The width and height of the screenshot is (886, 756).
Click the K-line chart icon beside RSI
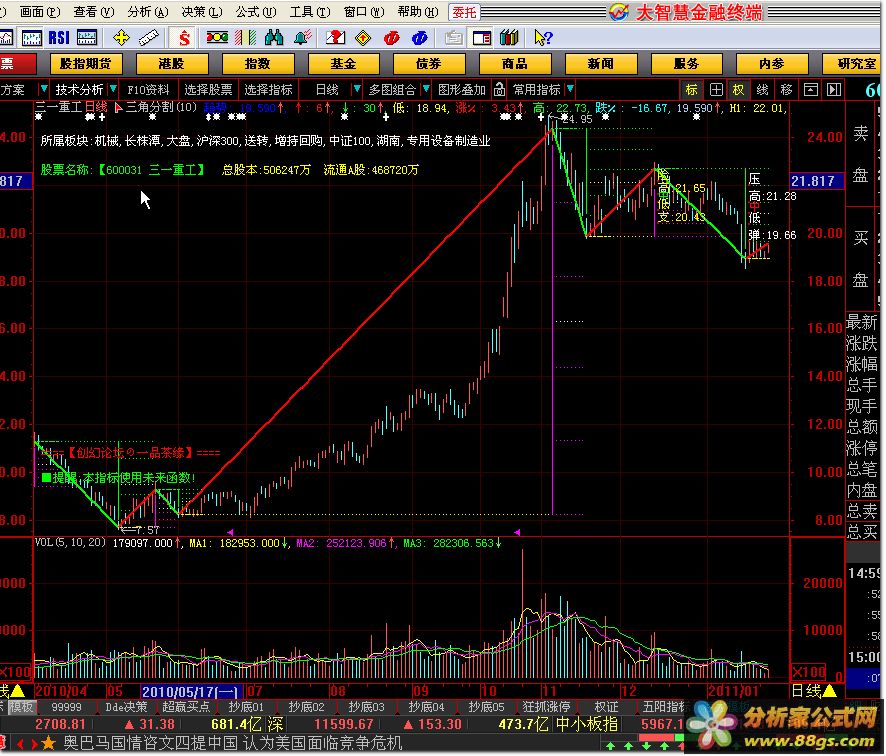click(32, 38)
